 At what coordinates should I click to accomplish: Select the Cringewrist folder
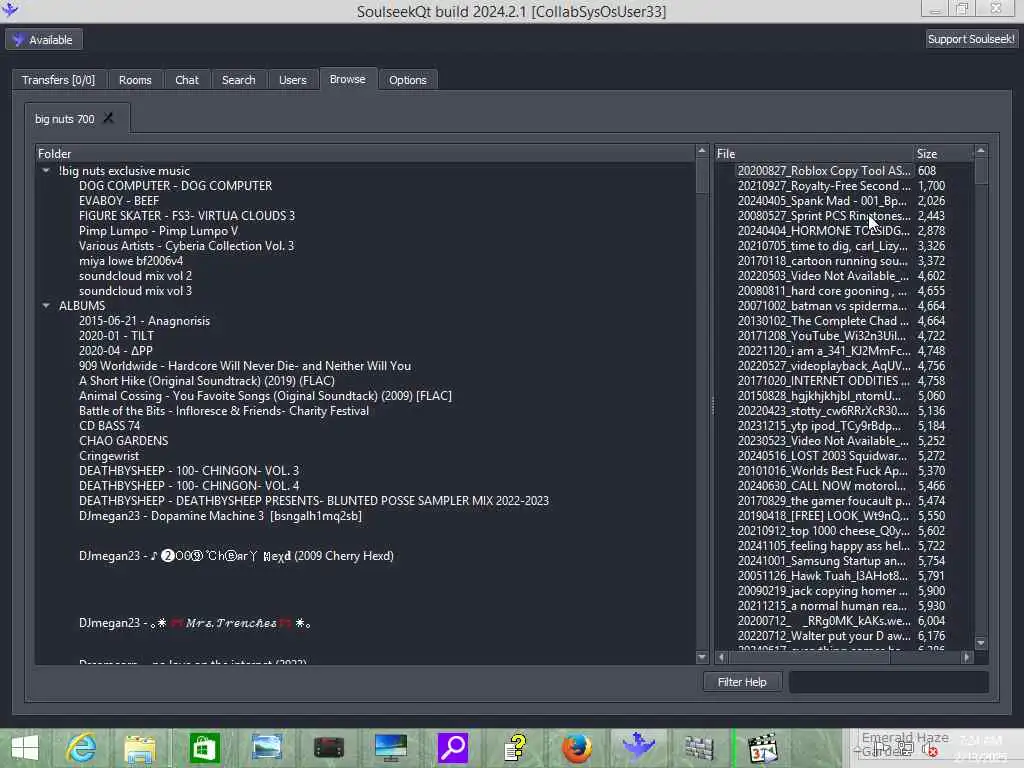[x=109, y=456]
